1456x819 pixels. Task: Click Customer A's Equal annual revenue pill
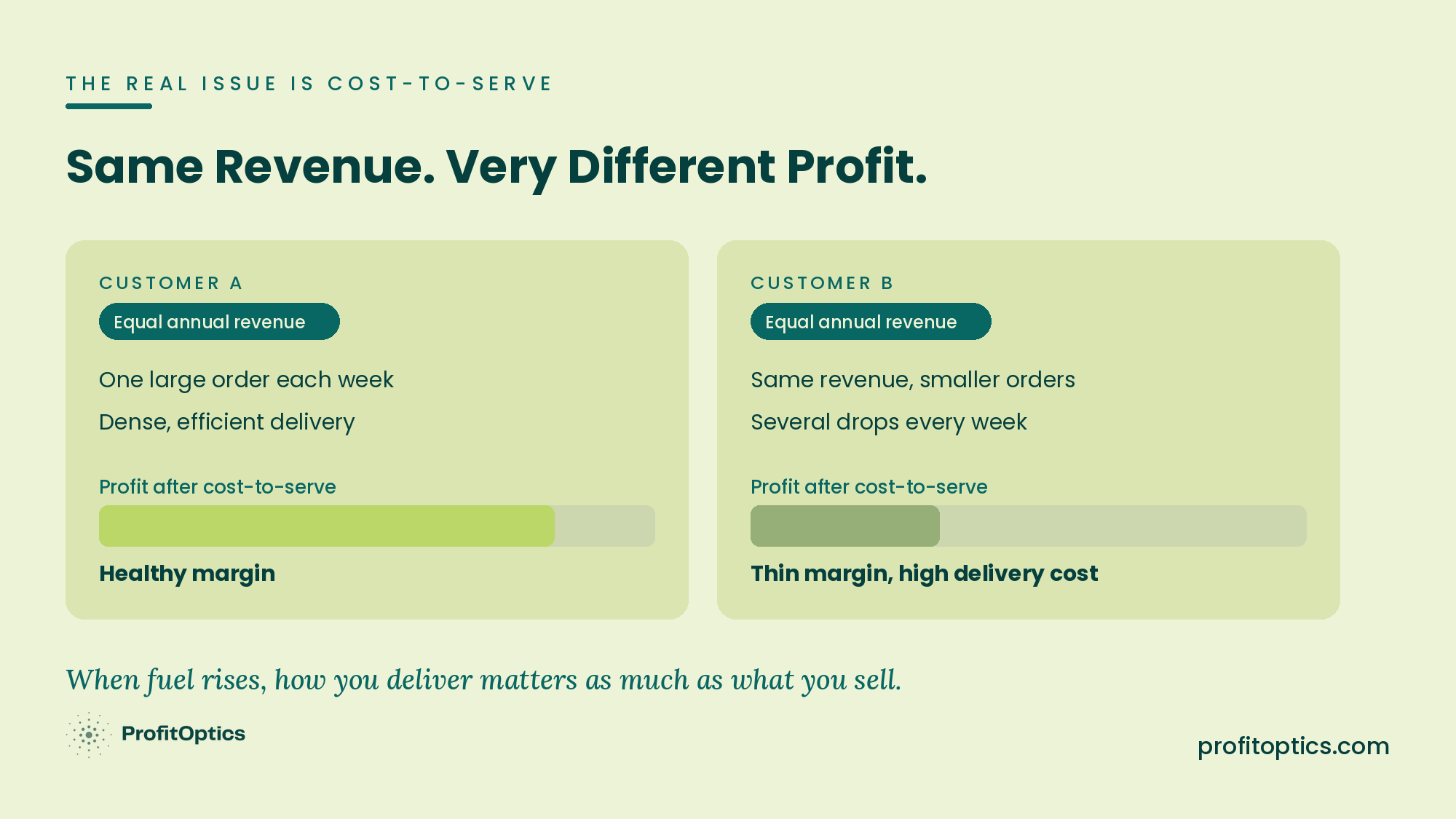219,322
